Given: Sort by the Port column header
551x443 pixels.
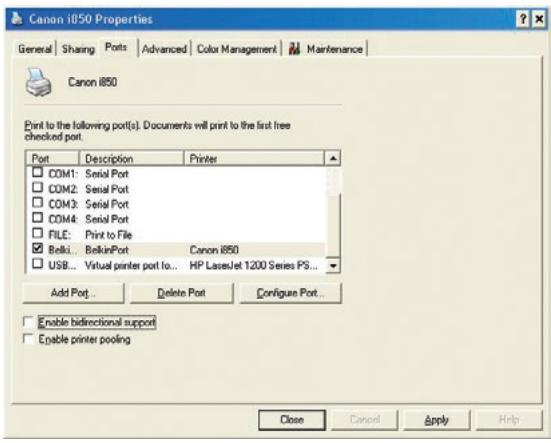Looking at the screenshot, I should [53, 158].
